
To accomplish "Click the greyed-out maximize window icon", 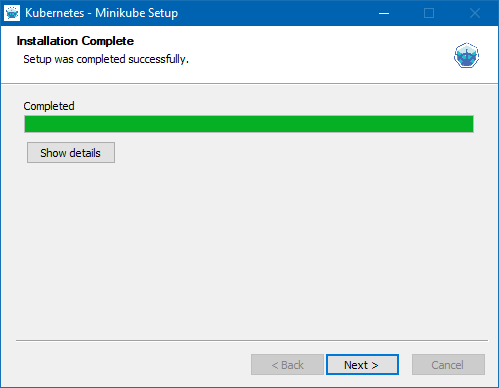I will (429, 13).
